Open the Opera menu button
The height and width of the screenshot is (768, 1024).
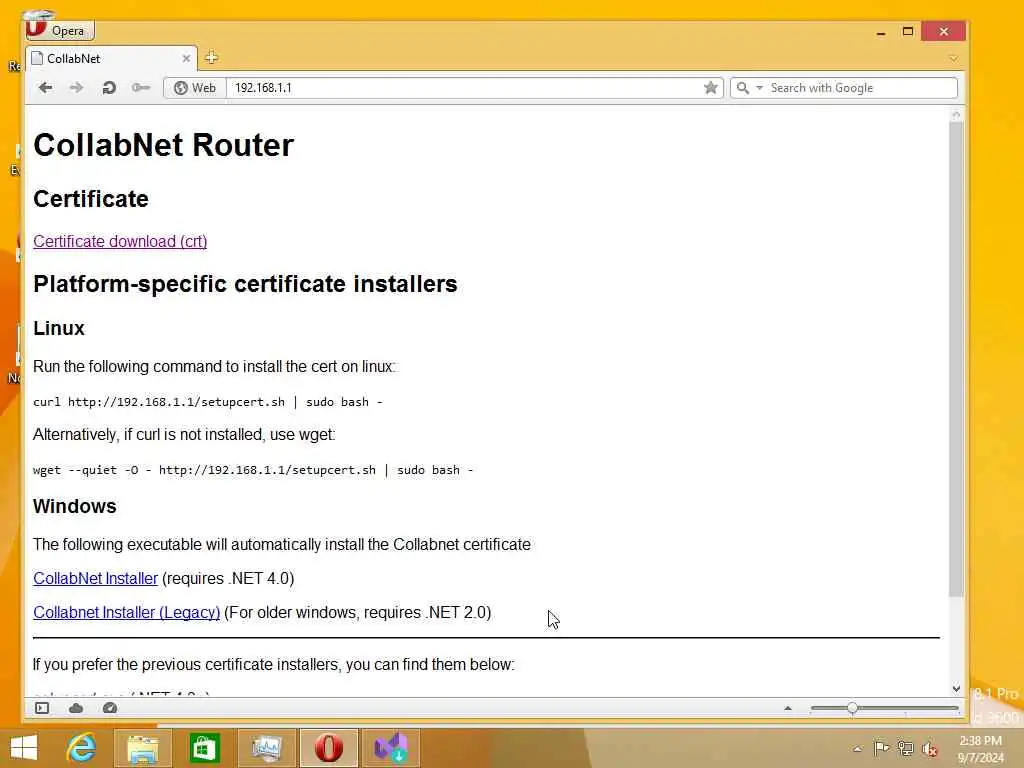[x=60, y=30]
